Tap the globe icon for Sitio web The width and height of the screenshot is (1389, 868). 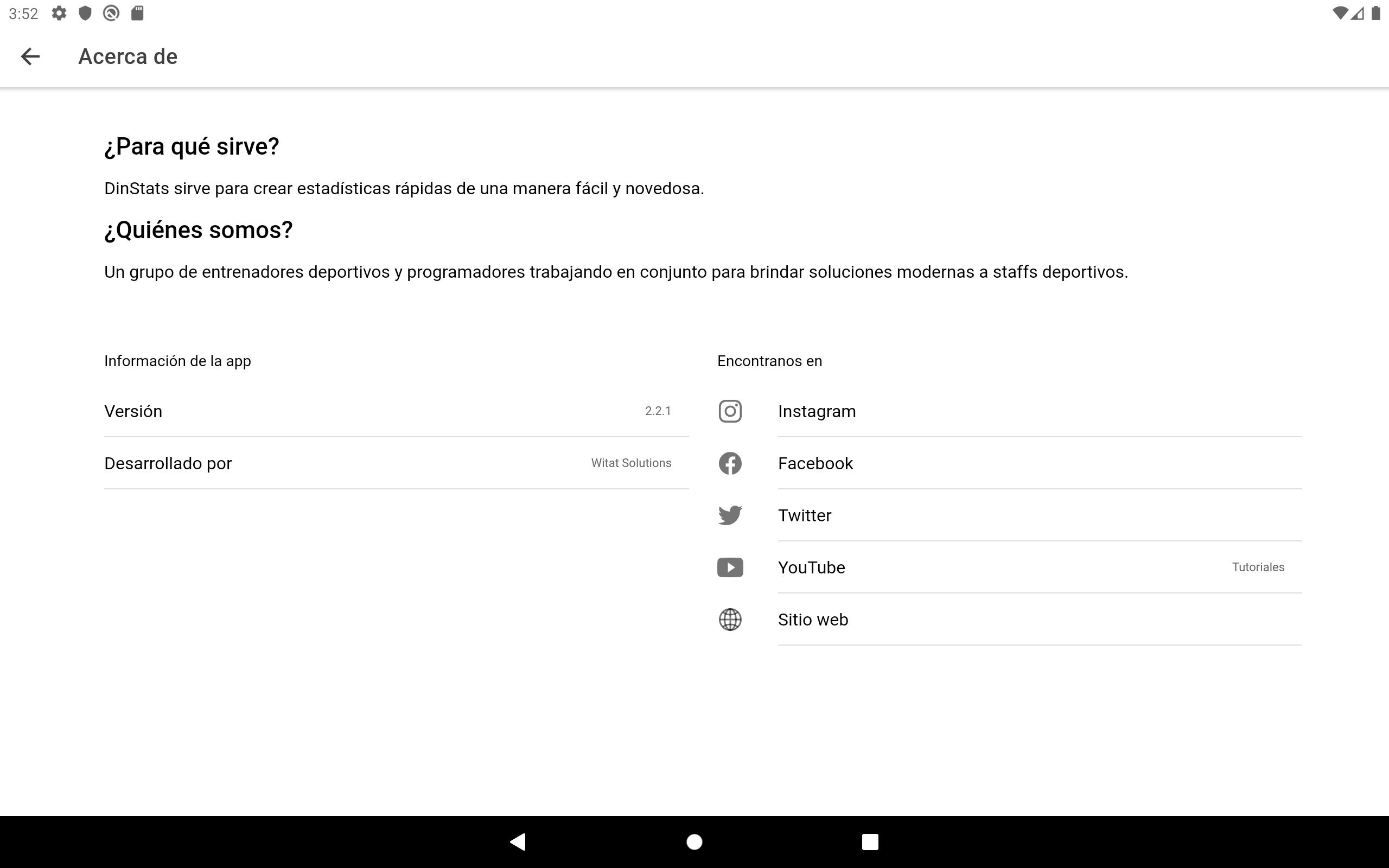[x=730, y=620]
